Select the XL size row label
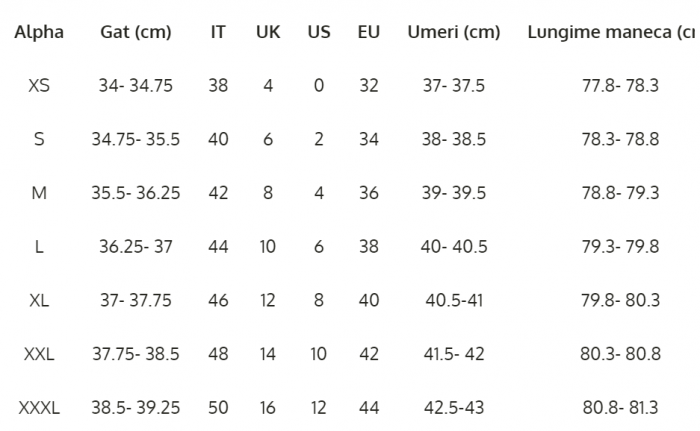 pos(39,300)
